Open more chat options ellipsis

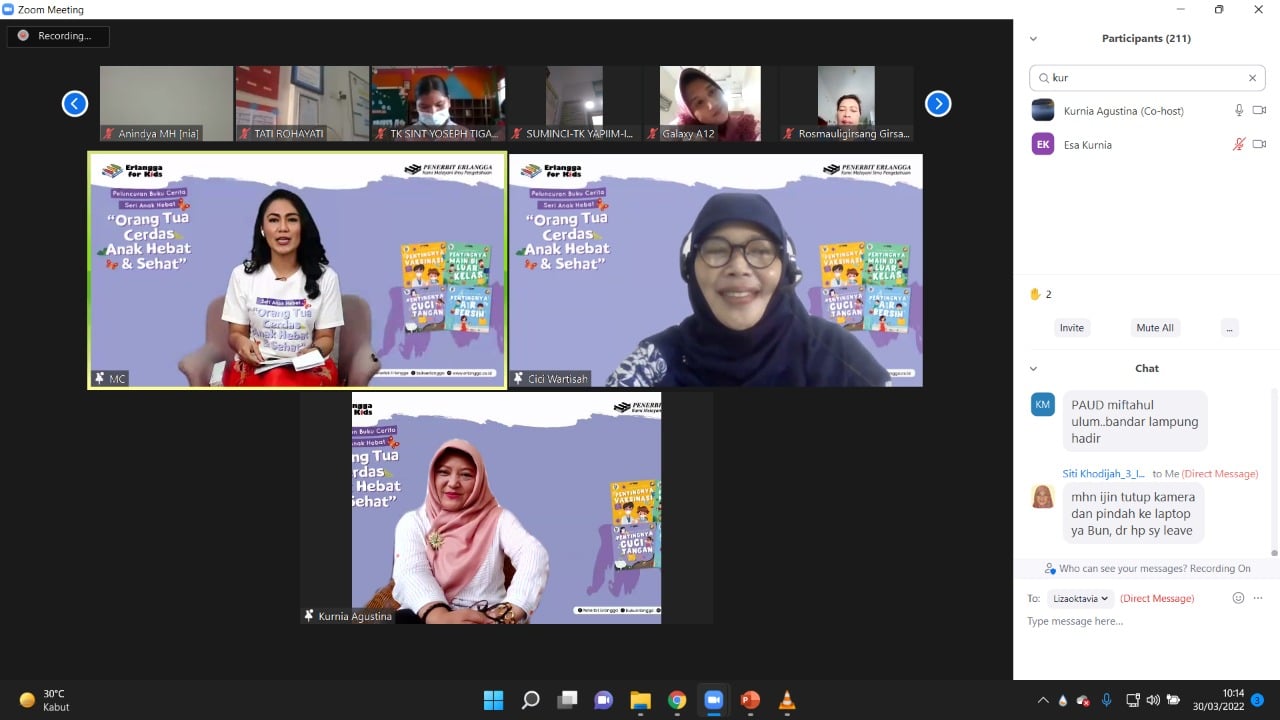click(x=1259, y=598)
